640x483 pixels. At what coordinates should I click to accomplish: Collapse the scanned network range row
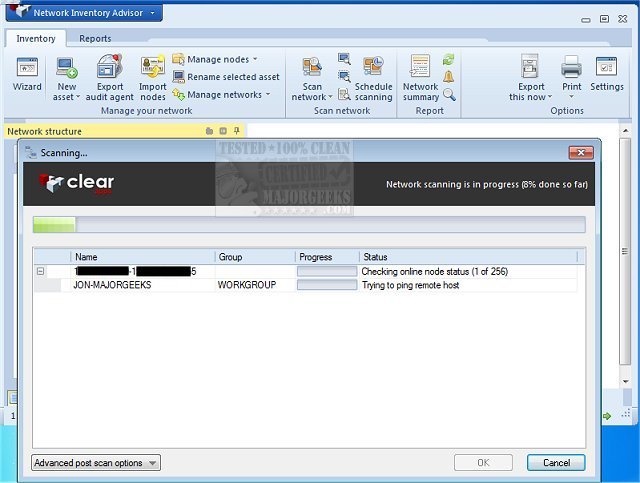tap(40, 271)
